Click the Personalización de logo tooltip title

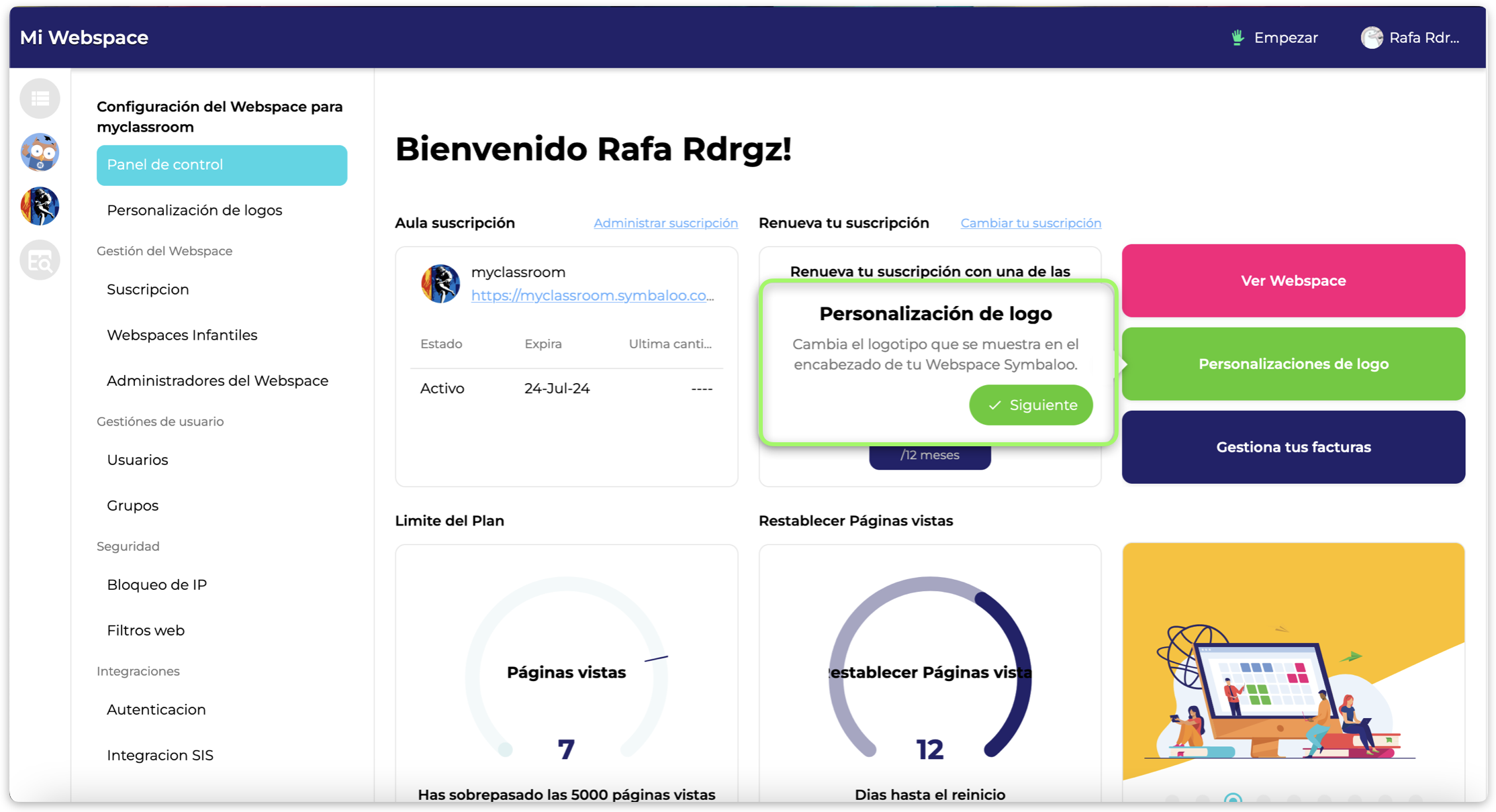coord(935,313)
